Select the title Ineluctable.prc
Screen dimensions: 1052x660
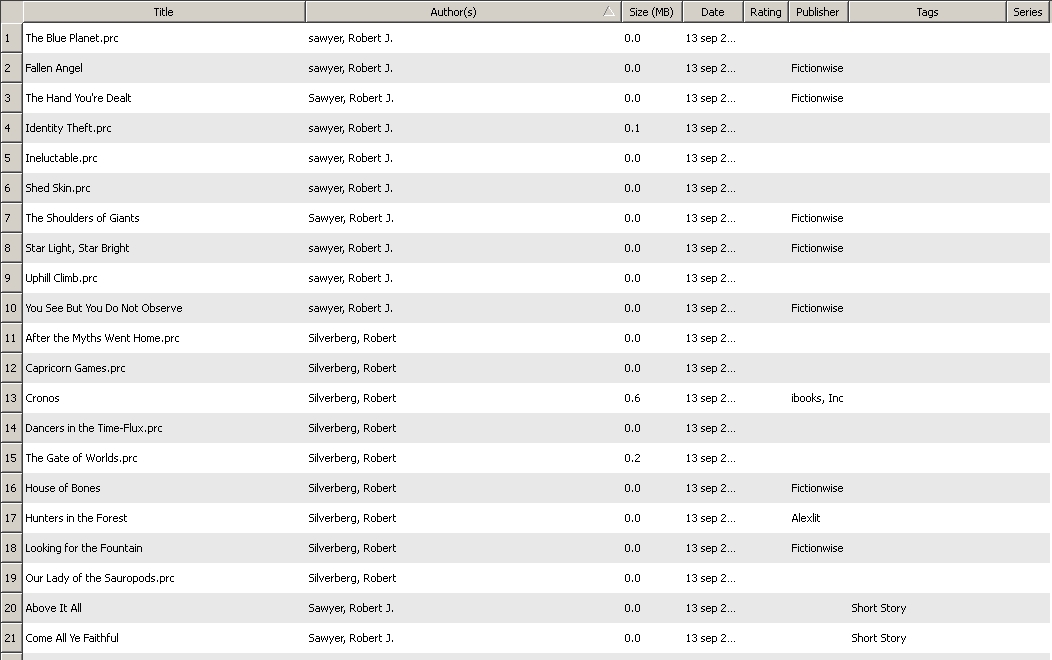pos(61,158)
